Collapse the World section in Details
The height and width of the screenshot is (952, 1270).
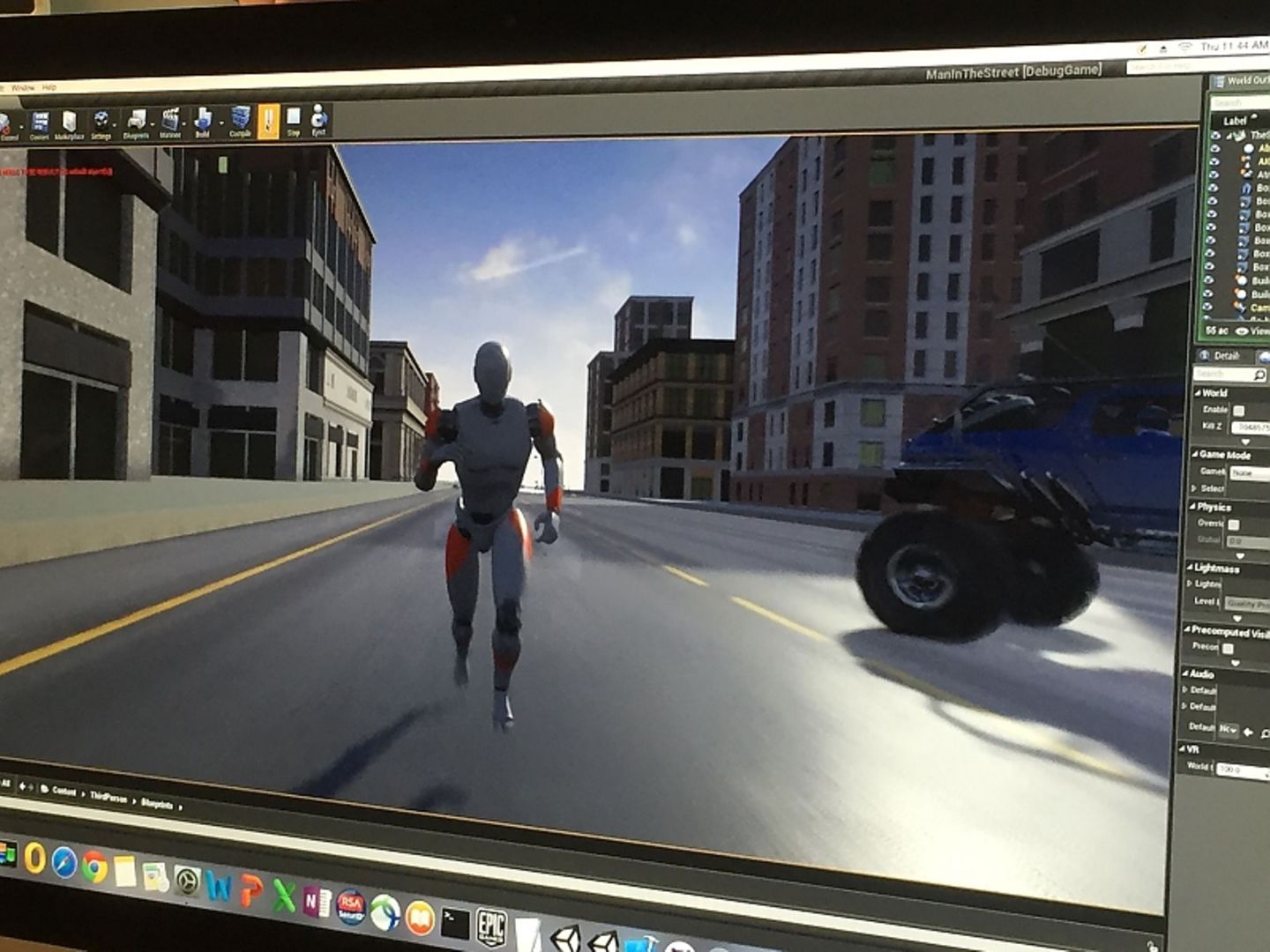(x=1196, y=393)
